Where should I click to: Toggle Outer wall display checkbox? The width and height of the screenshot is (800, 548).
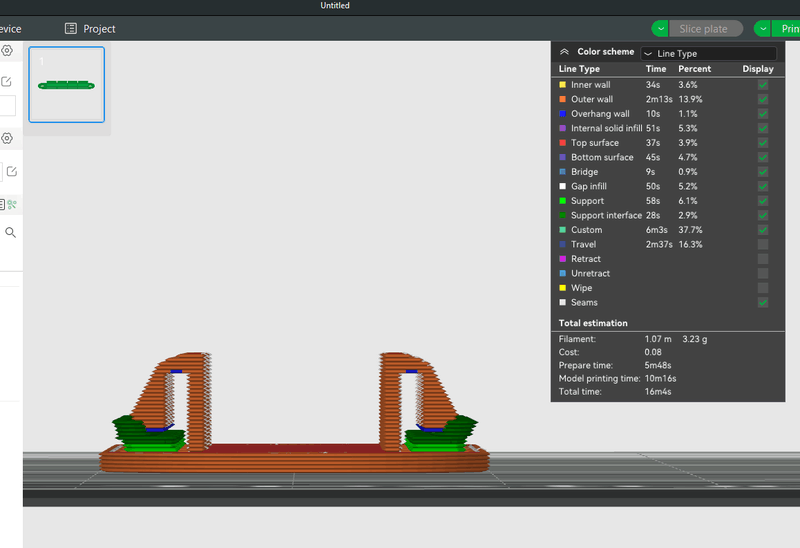[763, 99]
